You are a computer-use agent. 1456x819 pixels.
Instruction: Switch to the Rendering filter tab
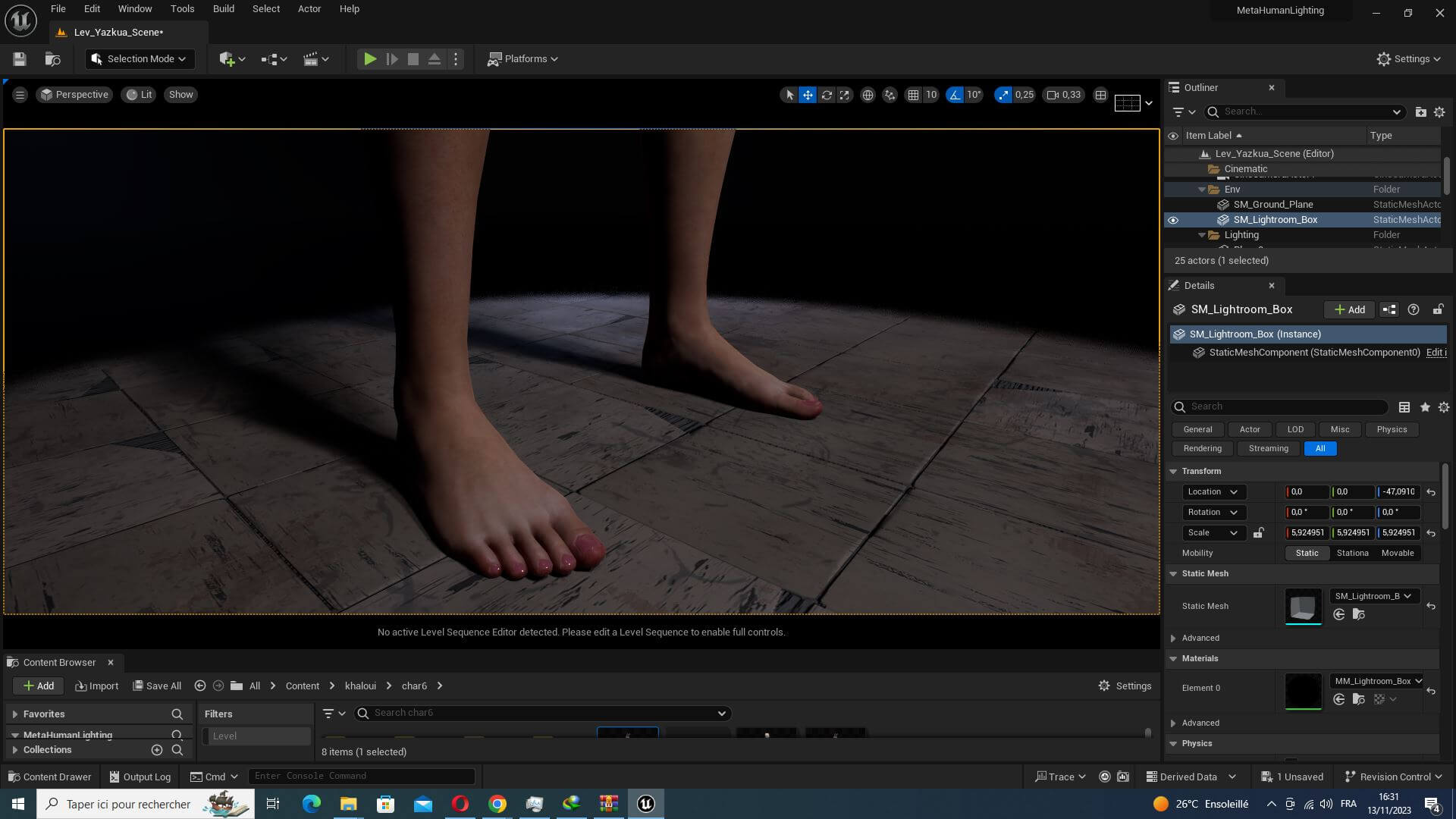click(1202, 448)
